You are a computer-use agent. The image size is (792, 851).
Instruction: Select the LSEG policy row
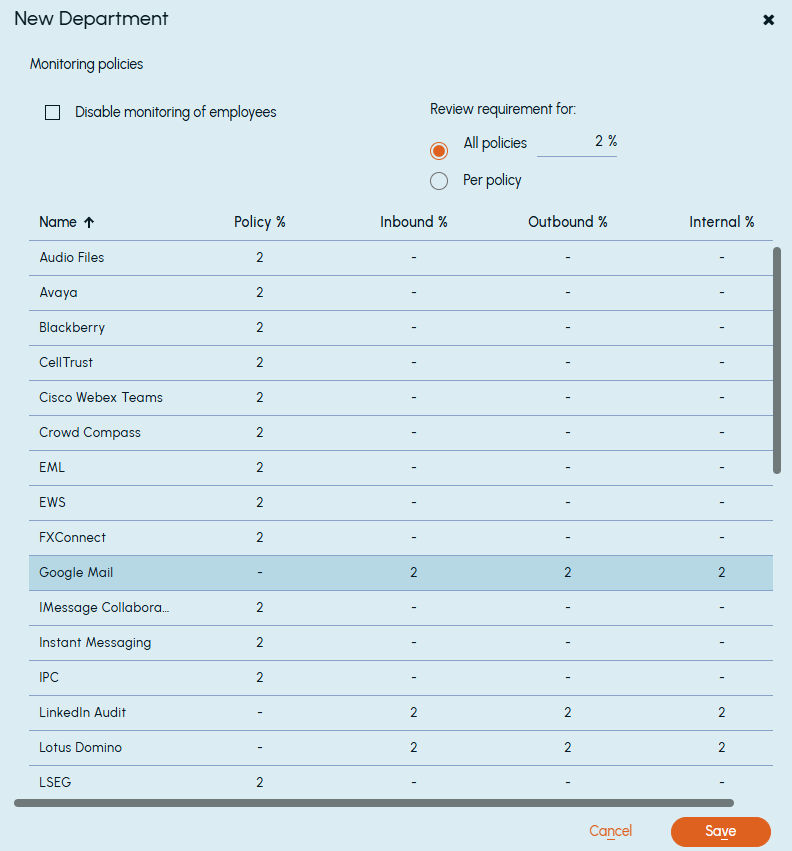[401, 783]
